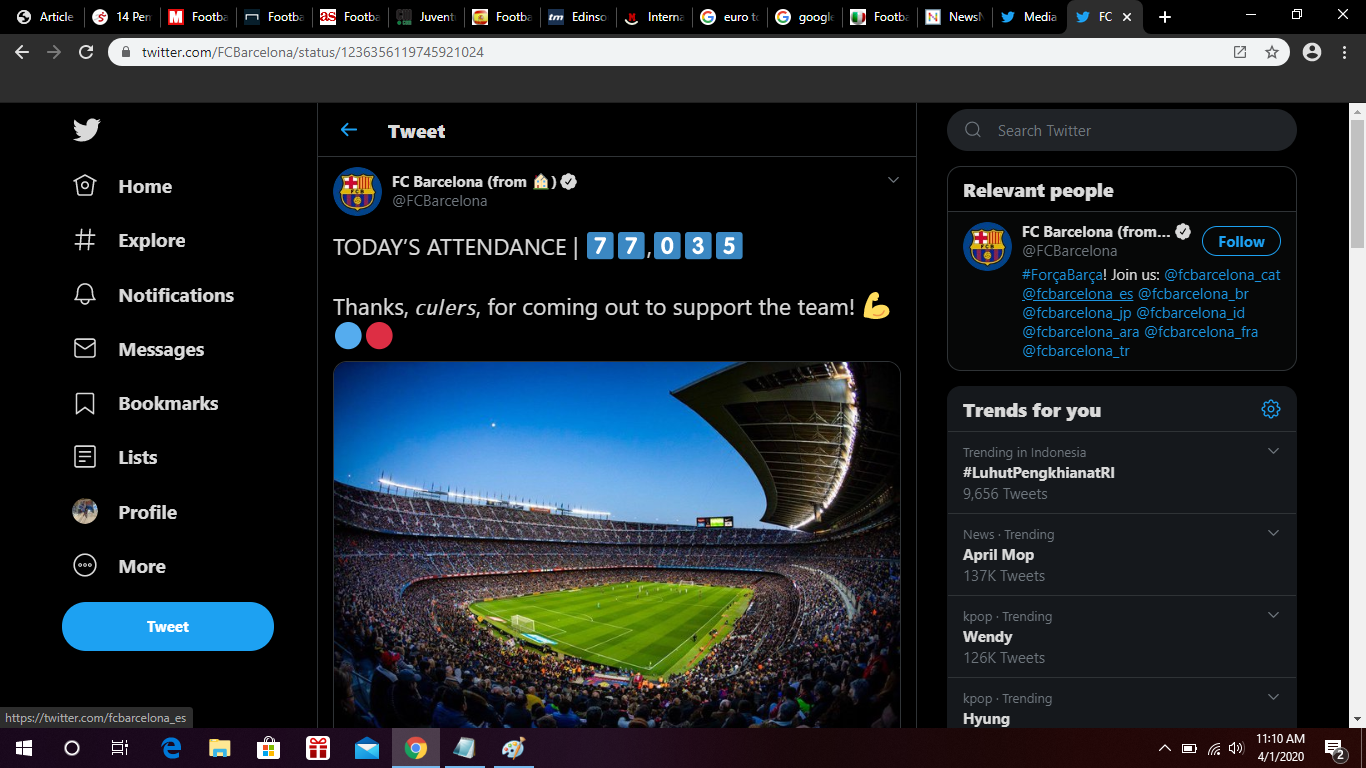Go back using the Tweet header arrow

[x=348, y=130]
